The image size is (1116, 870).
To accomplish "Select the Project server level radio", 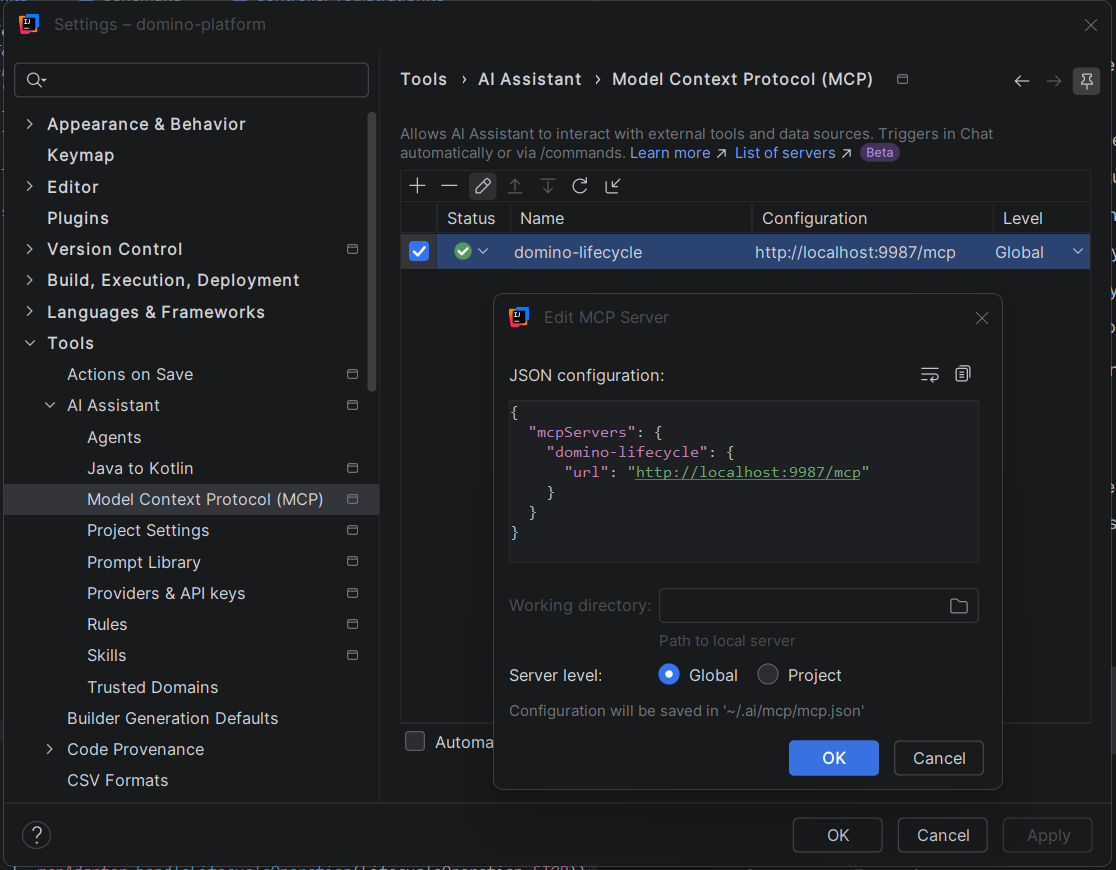I will coord(767,674).
